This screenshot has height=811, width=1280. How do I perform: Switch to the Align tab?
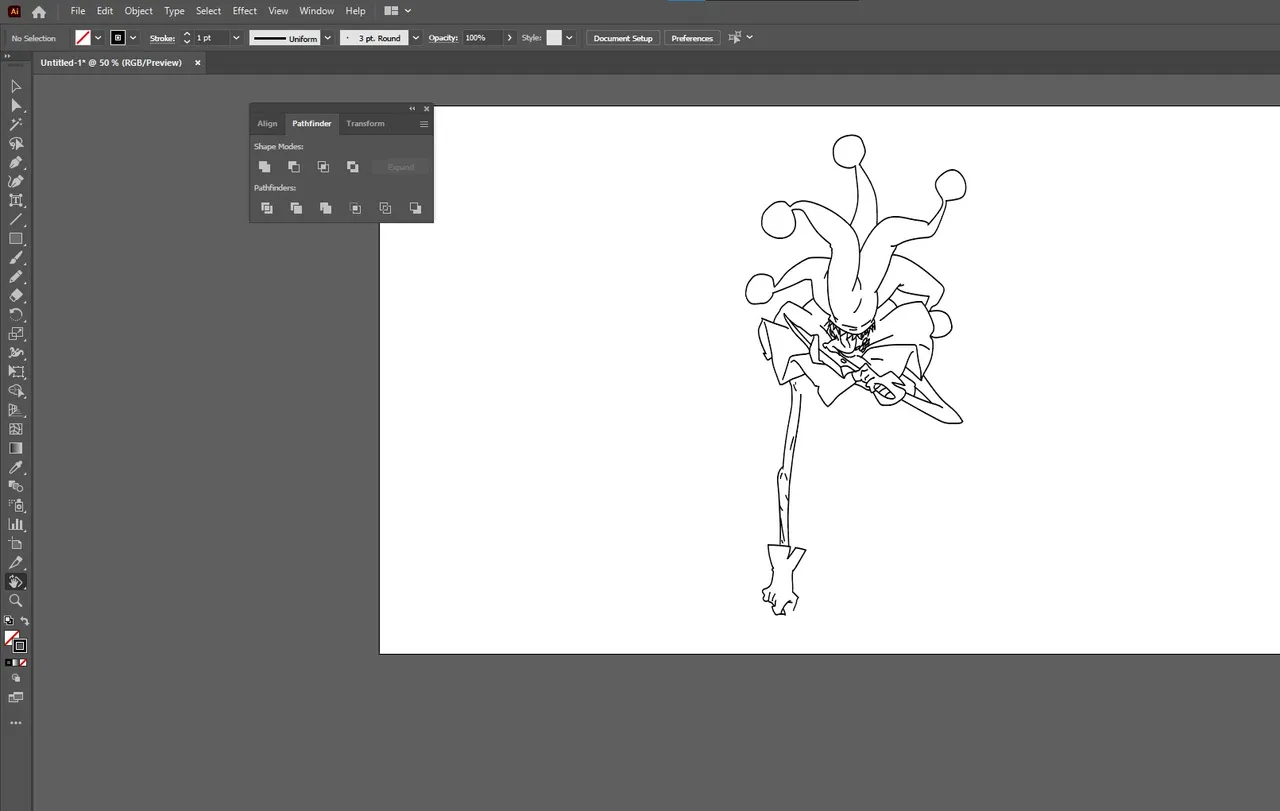267,124
